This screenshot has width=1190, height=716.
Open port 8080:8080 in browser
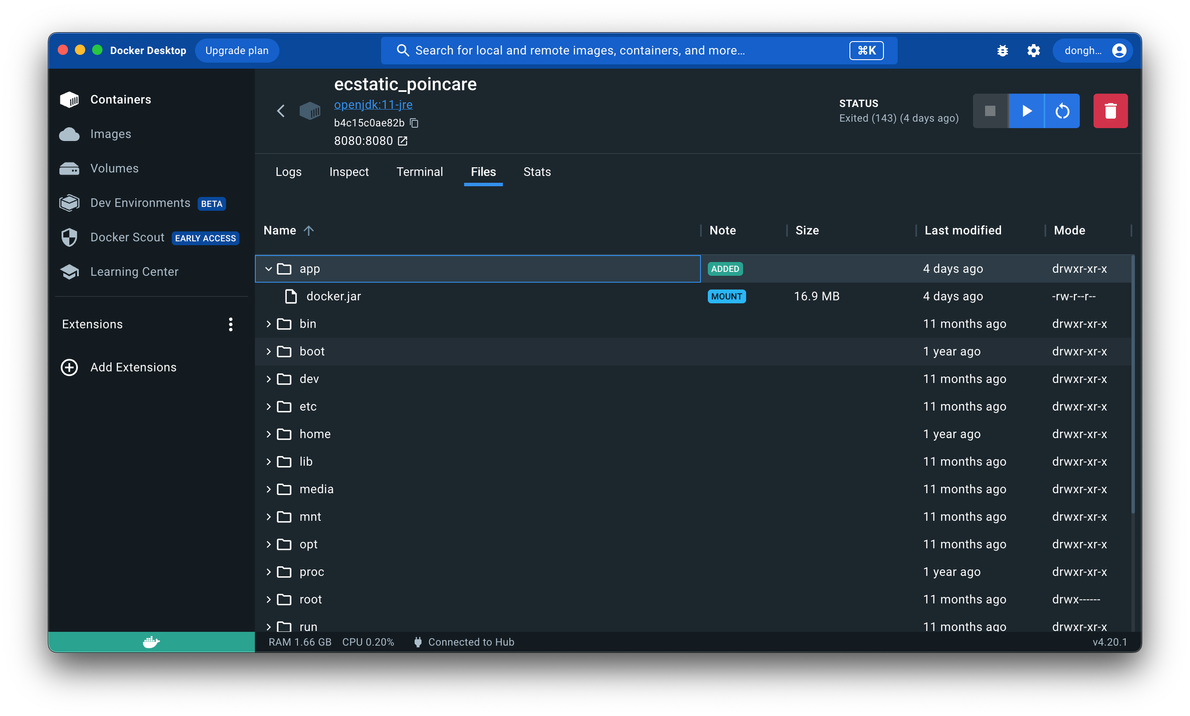tap(402, 141)
